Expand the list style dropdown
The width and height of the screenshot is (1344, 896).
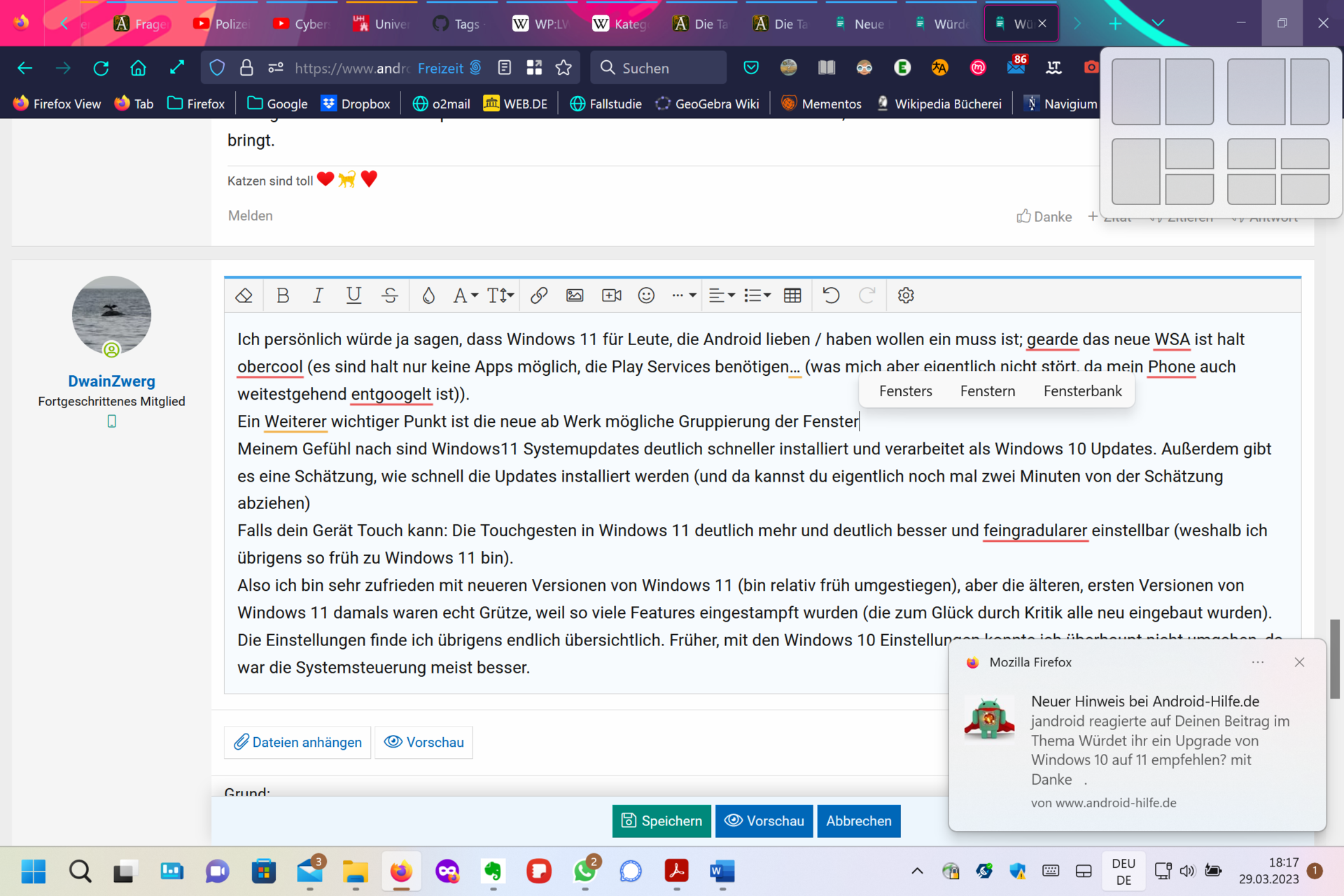tap(757, 295)
